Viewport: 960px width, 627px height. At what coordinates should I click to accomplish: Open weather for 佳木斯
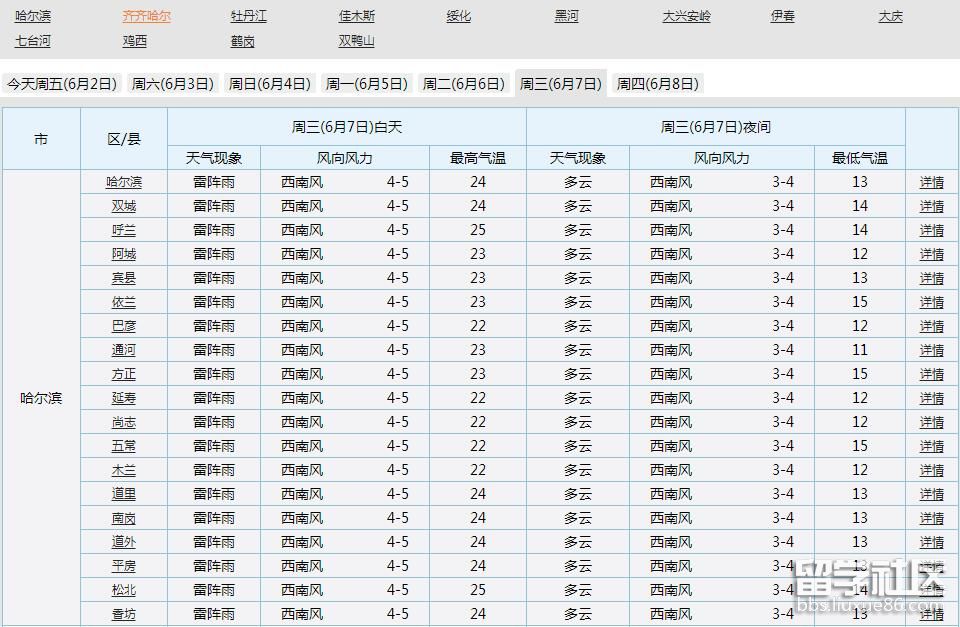coord(356,16)
